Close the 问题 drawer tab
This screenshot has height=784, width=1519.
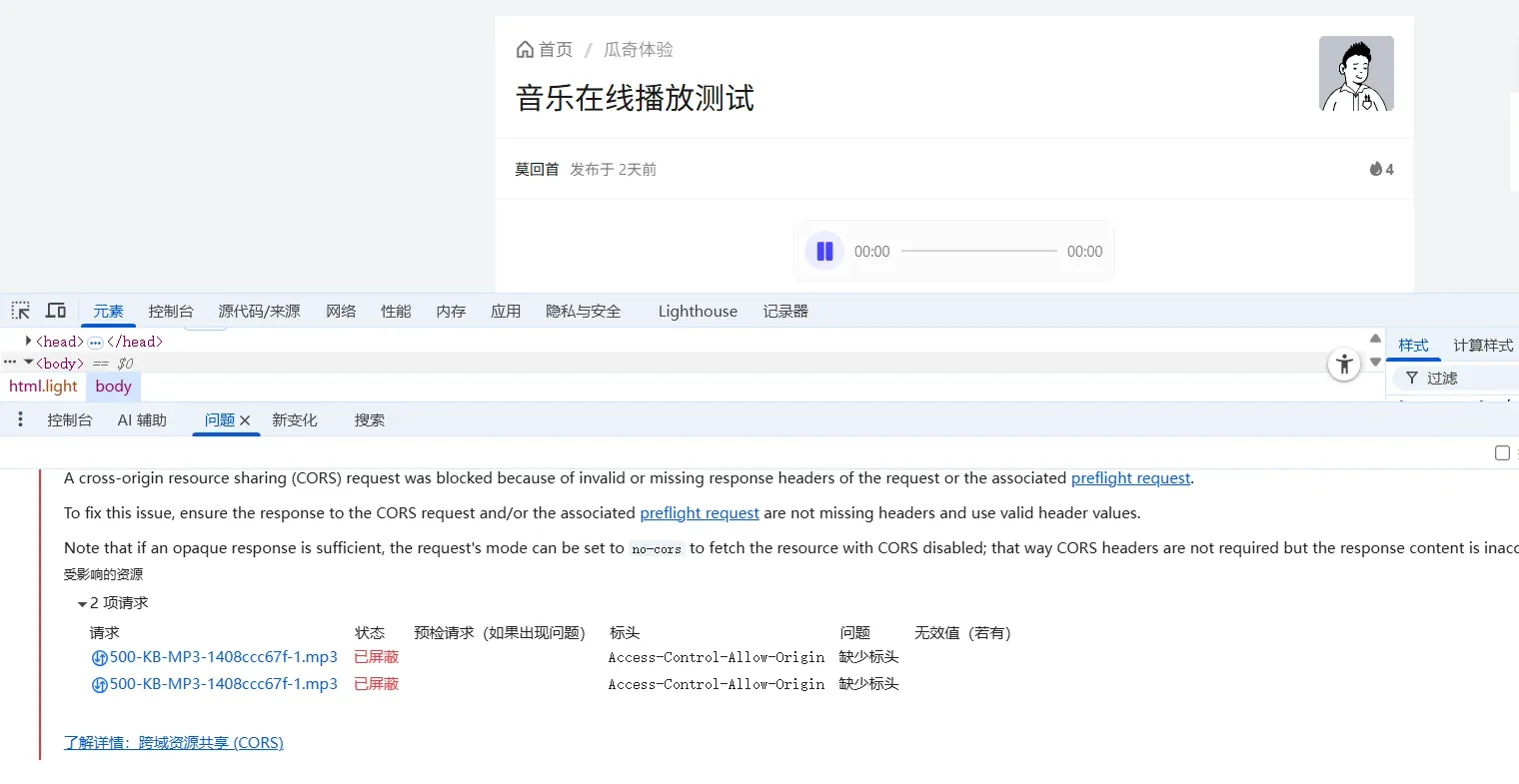click(x=245, y=421)
